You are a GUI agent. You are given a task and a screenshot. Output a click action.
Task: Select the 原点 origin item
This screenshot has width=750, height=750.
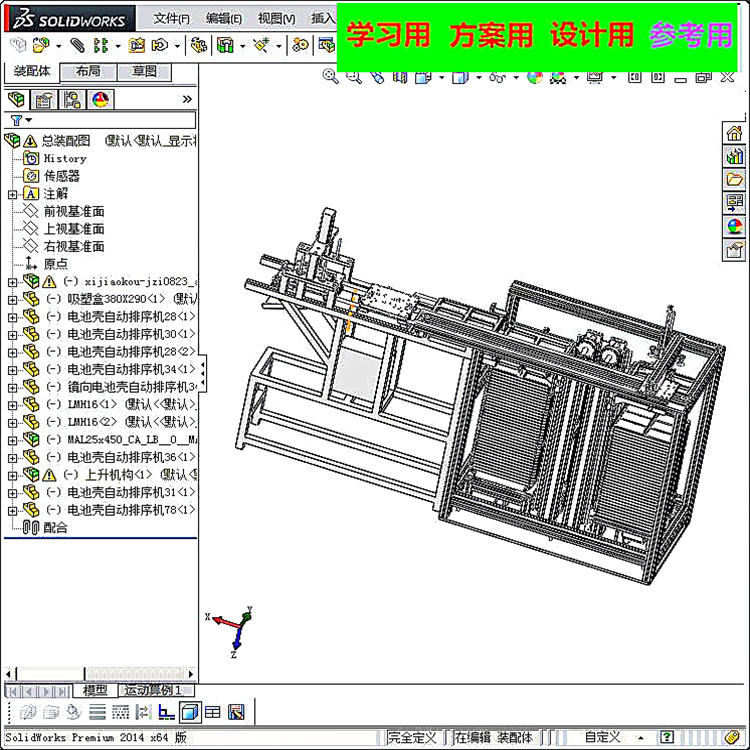tap(55, 264)
